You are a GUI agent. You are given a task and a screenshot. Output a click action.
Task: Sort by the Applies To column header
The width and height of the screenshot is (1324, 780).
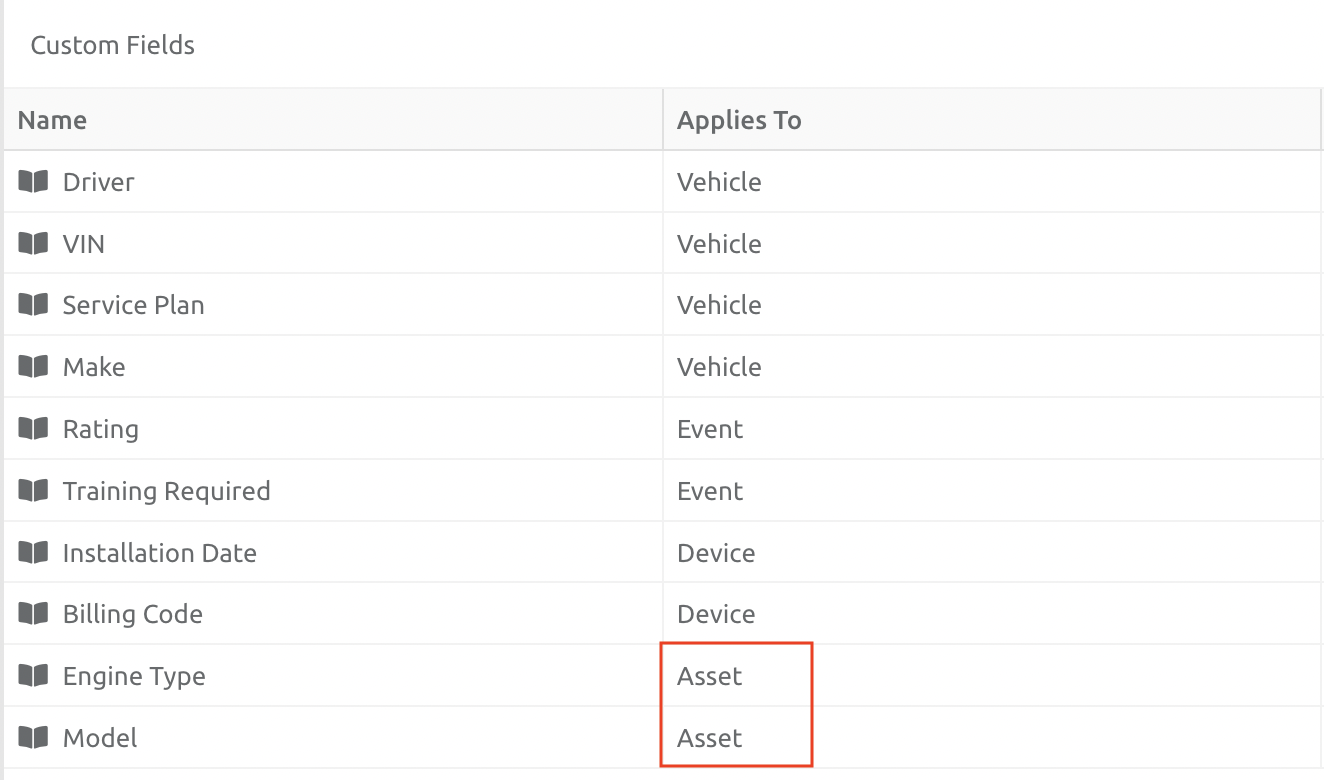739,119
